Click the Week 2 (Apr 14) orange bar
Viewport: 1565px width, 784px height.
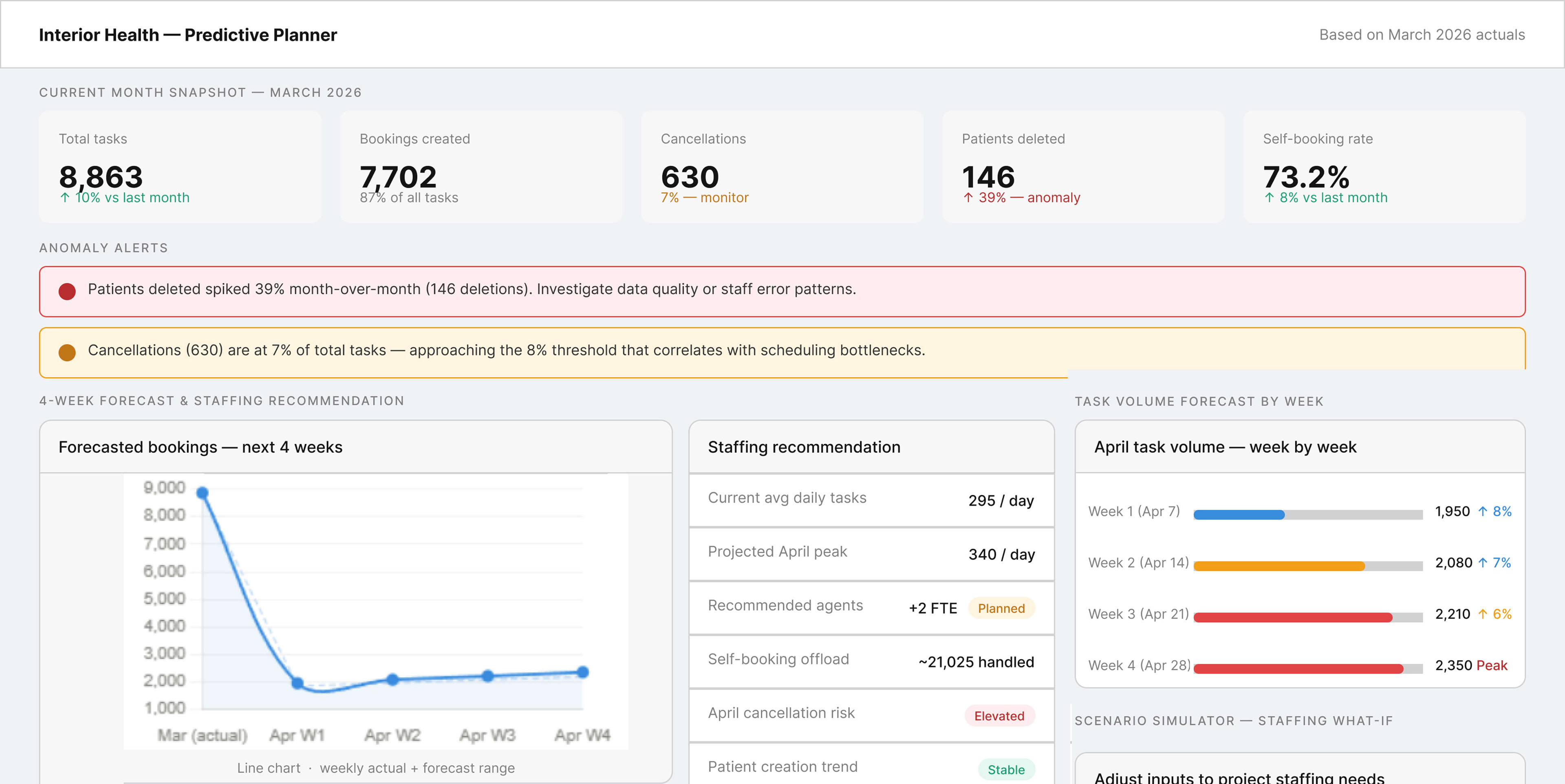click(x=1279, y=566)
